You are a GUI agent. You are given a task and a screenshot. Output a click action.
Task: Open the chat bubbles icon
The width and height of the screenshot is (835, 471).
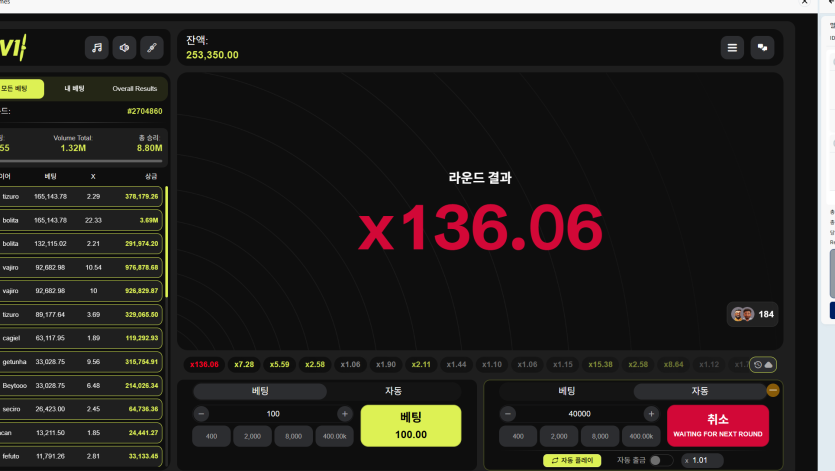click(762, 48)
